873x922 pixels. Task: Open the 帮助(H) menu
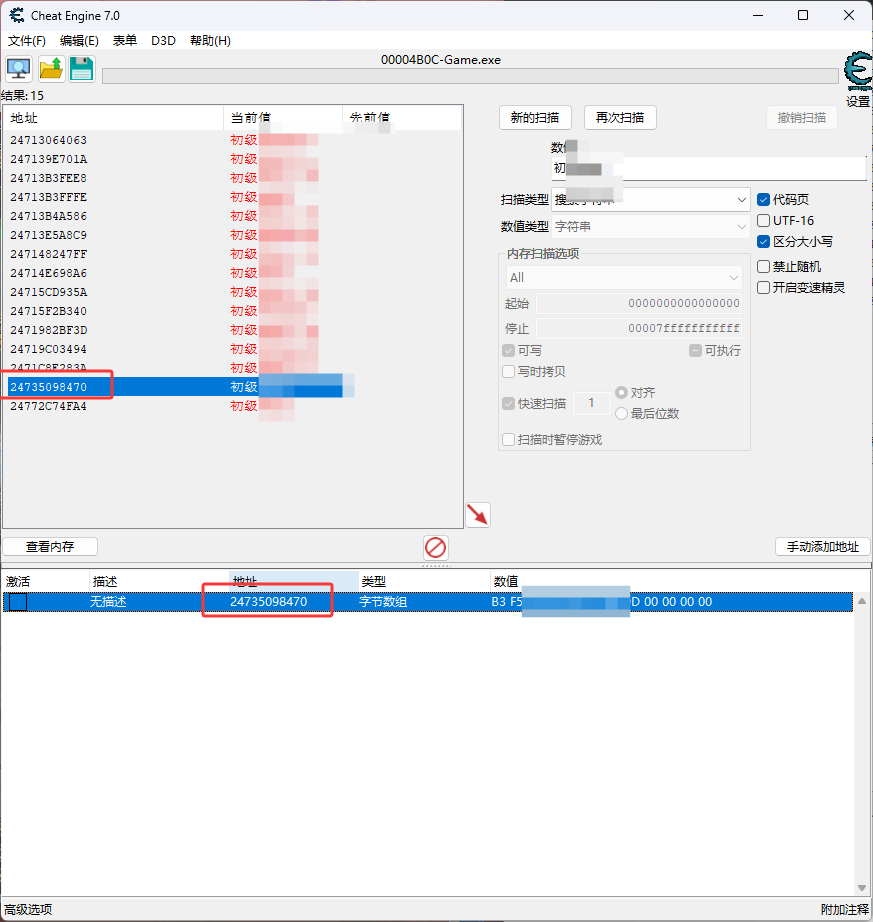[210, 41]
